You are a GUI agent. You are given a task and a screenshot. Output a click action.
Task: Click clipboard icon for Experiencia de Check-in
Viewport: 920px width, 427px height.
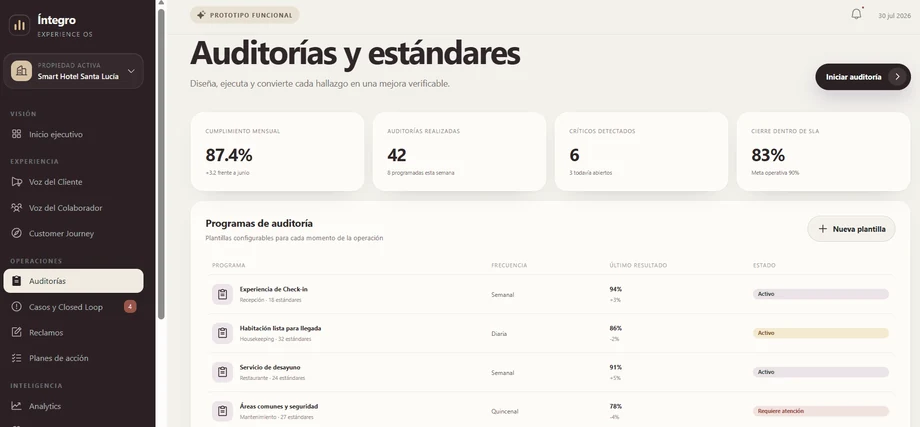222,294
